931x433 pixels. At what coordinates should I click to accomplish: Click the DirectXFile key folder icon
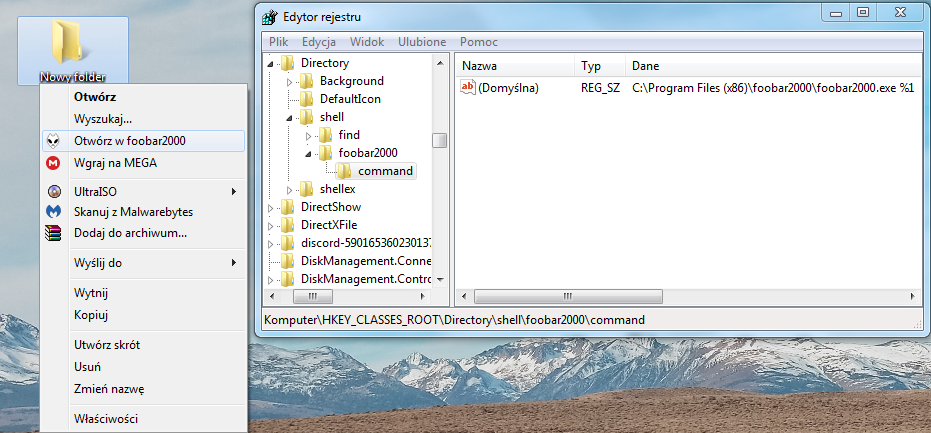tap(287, 225)
